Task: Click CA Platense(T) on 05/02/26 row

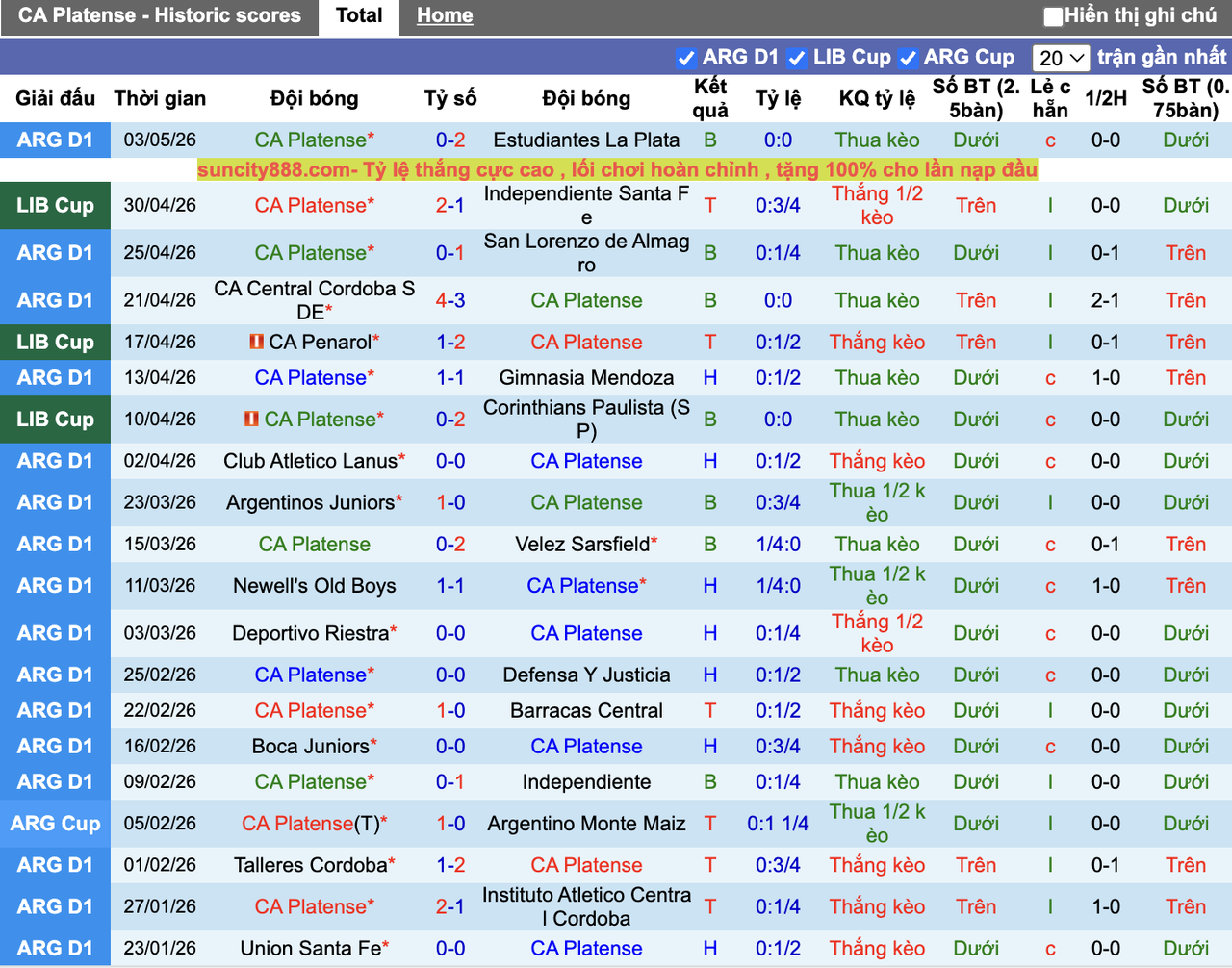Action: (311, 824)
